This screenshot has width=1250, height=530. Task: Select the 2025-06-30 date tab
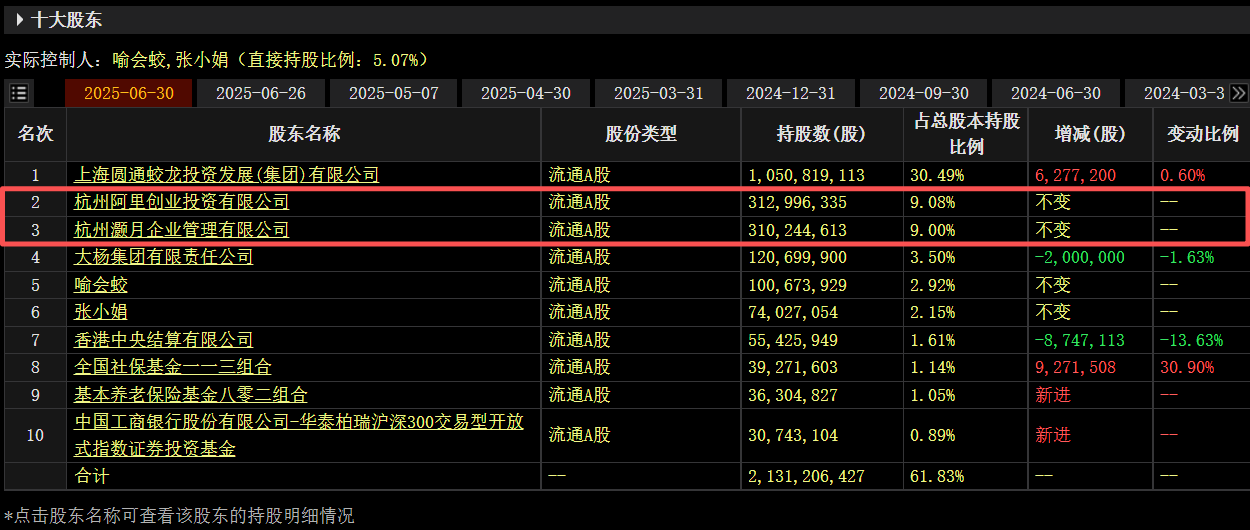point(128,93)
